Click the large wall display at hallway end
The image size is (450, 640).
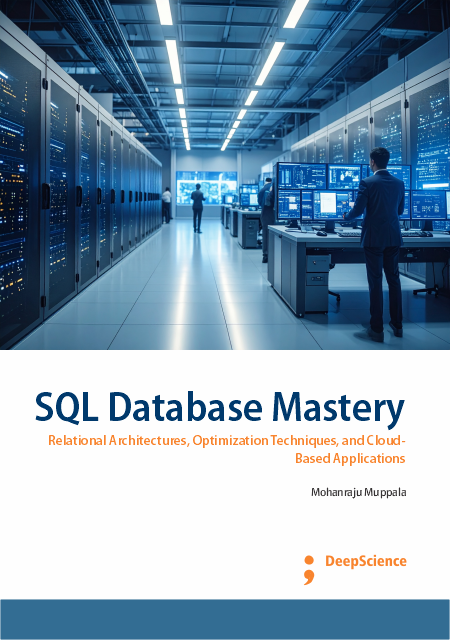[x=206, y=187]
